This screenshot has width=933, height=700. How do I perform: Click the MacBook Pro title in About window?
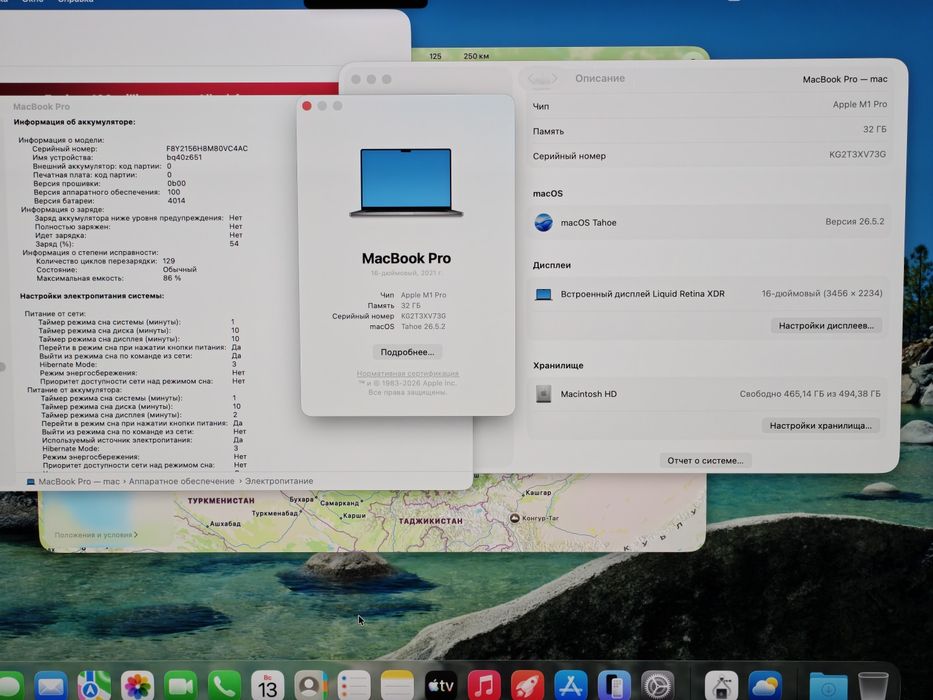[x=406, y=258]
